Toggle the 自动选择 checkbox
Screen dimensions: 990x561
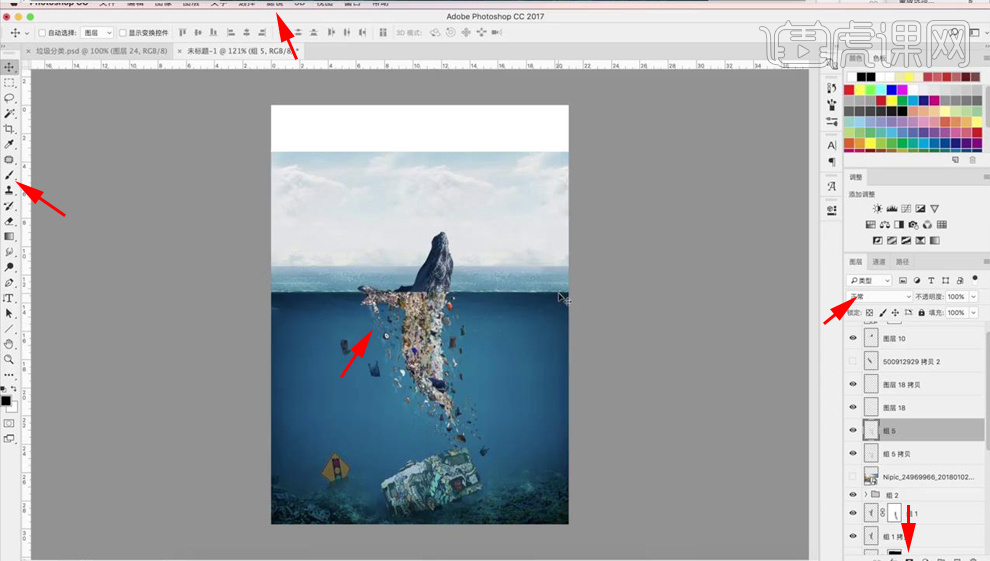42,33
